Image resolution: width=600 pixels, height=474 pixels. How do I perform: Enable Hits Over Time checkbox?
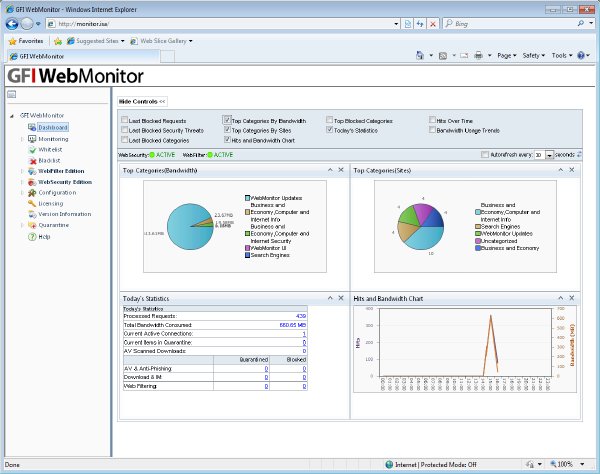click(x=432, y=120)
